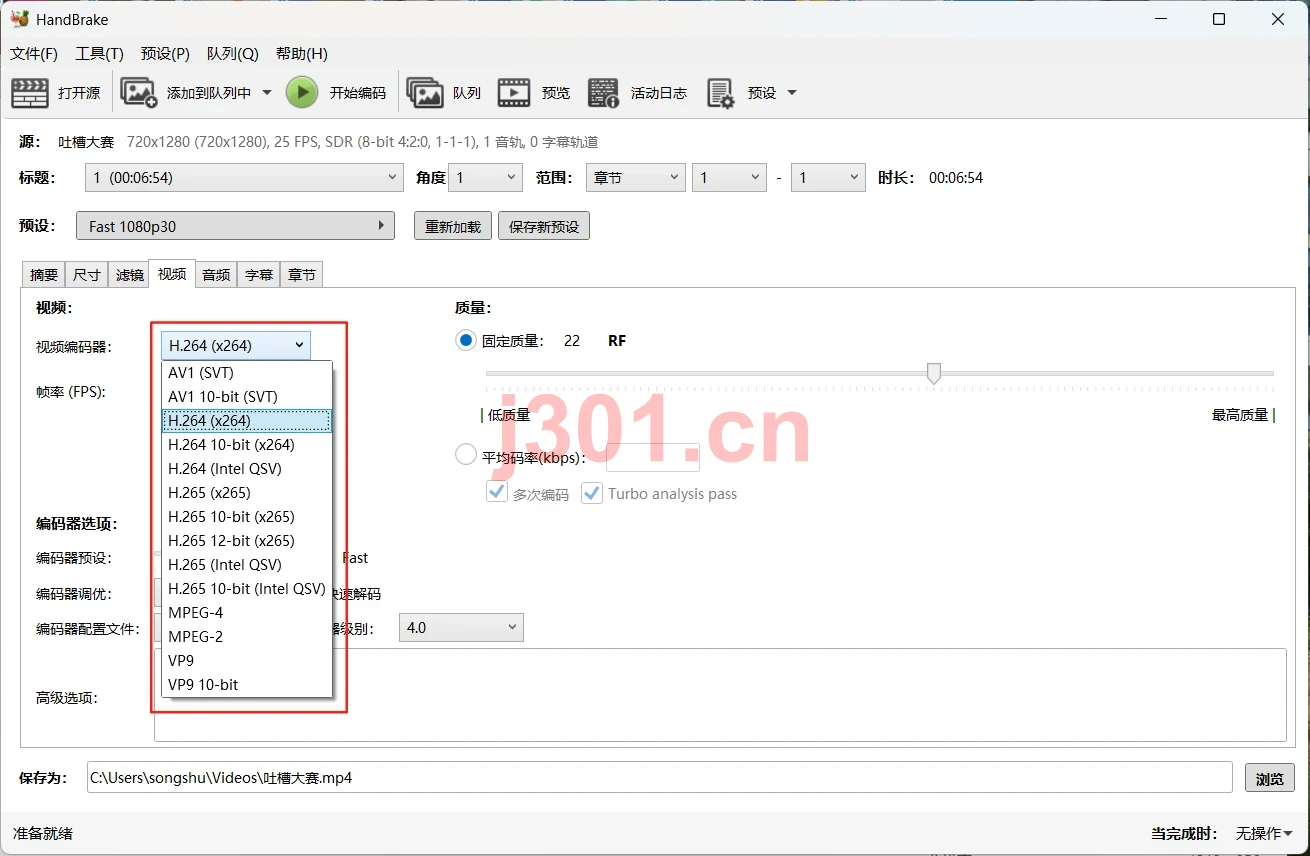Switch to the Chapters (章节) tab

302,275
